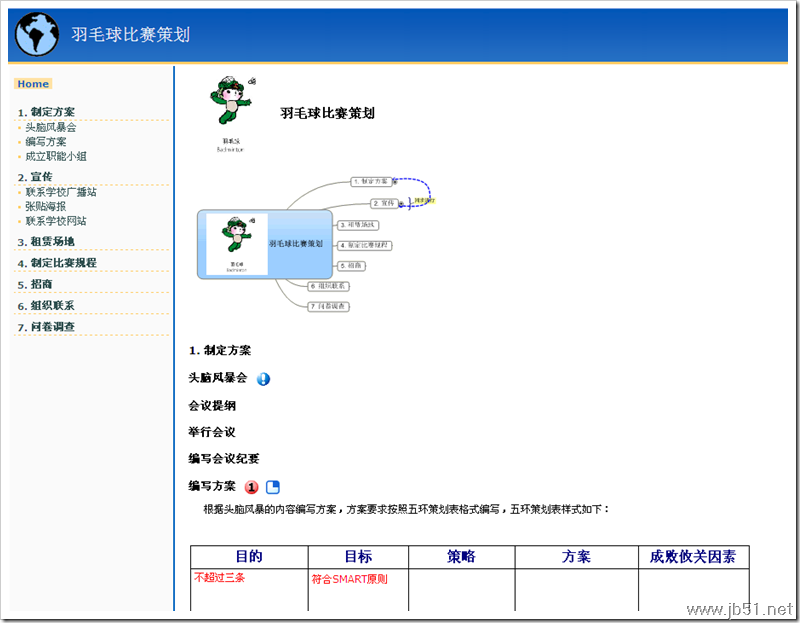Click the table header 目的
This screenshot has width=800, height=623.
(x=249, y=557)
